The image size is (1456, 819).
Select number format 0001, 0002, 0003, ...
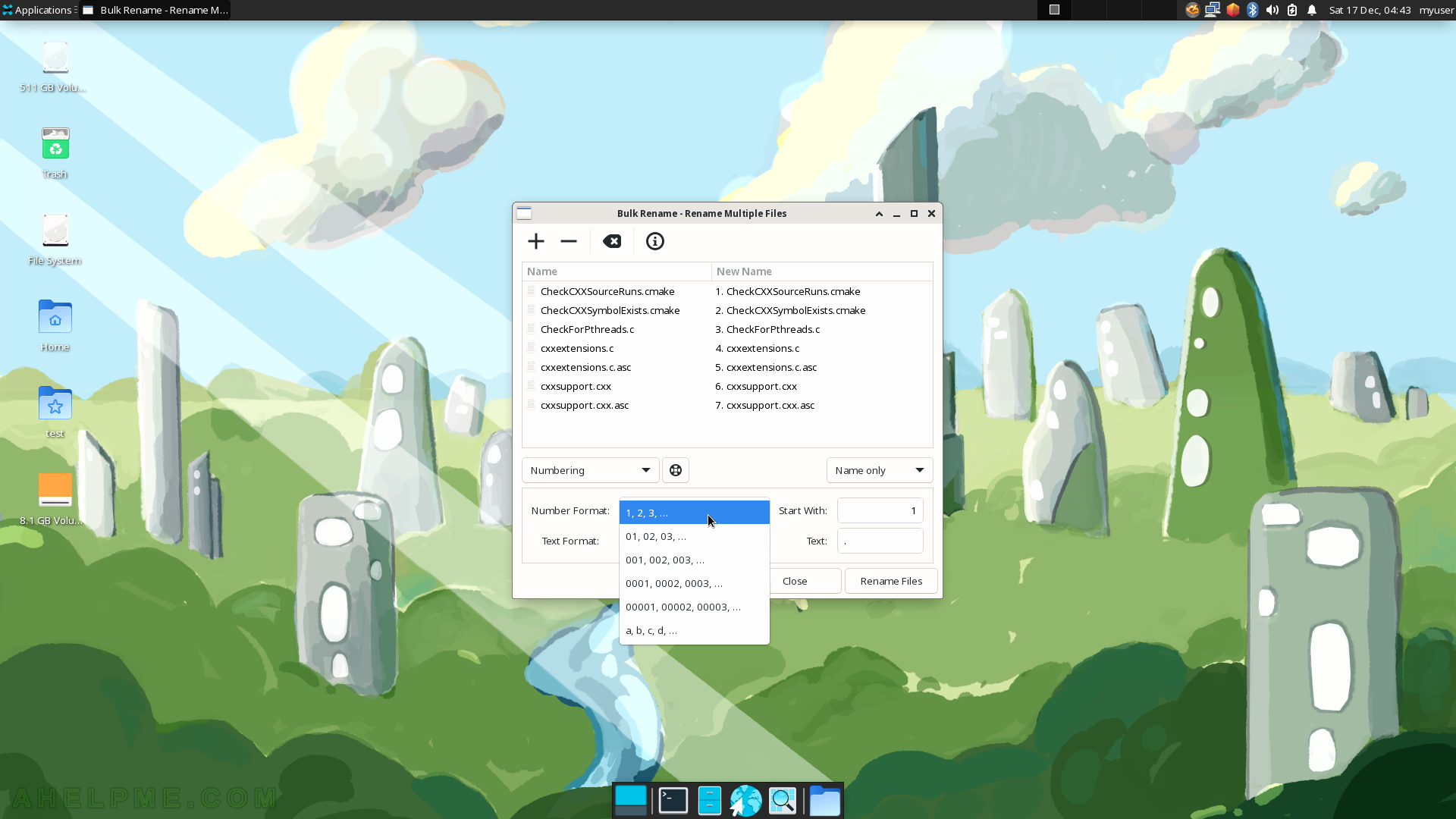pyautogui.click(x=695, y=583)
